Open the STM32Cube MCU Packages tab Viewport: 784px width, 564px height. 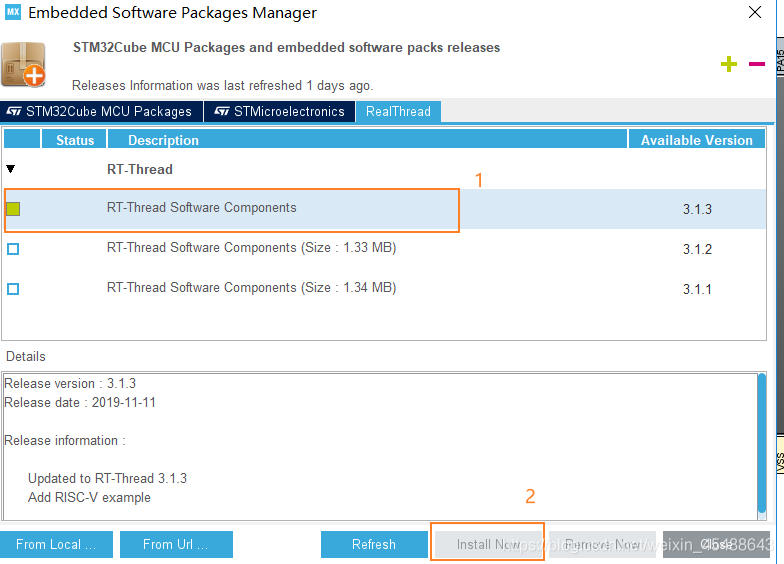[x=102, y=111]
